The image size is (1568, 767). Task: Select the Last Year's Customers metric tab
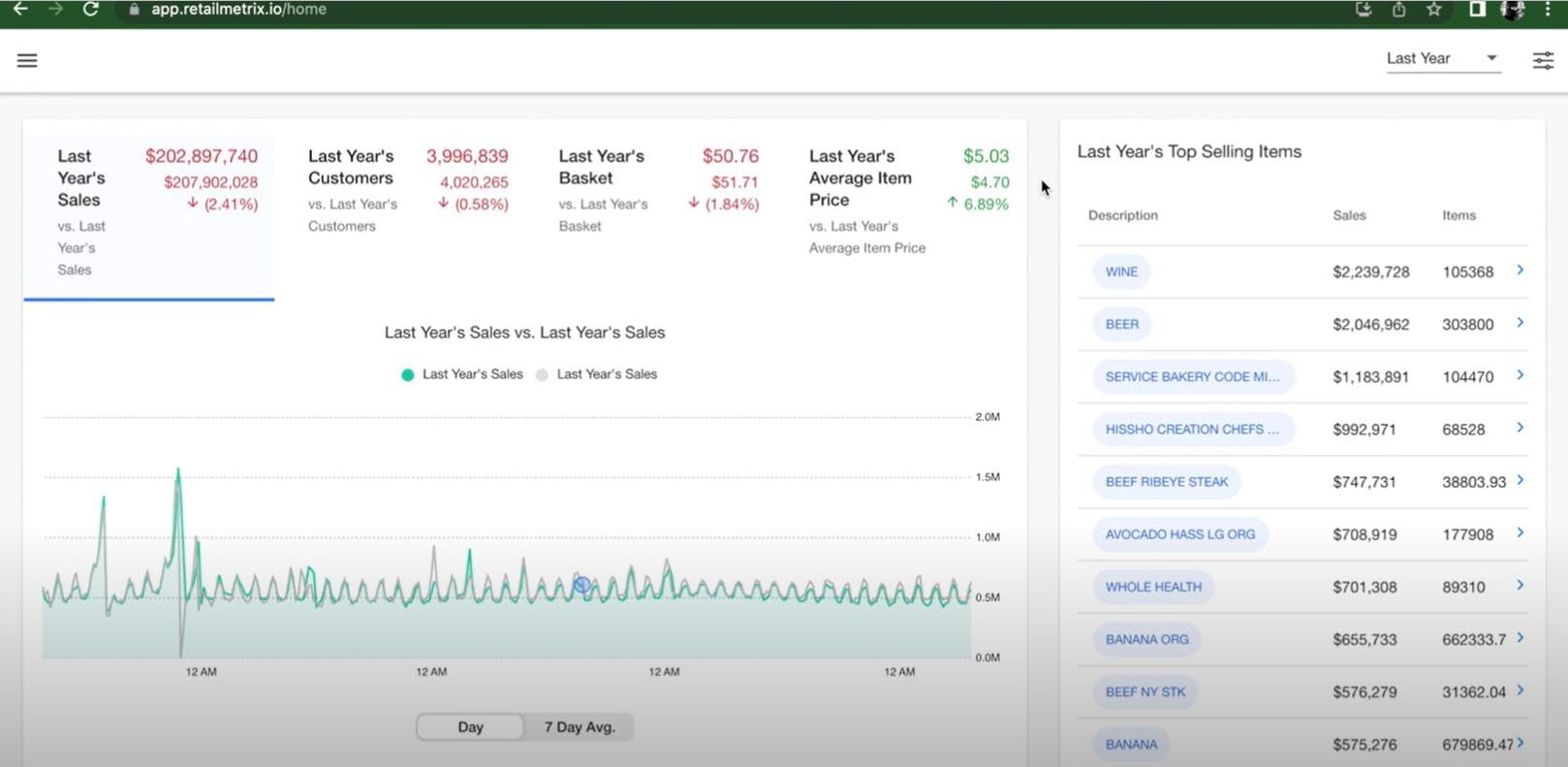coord(408,190)
